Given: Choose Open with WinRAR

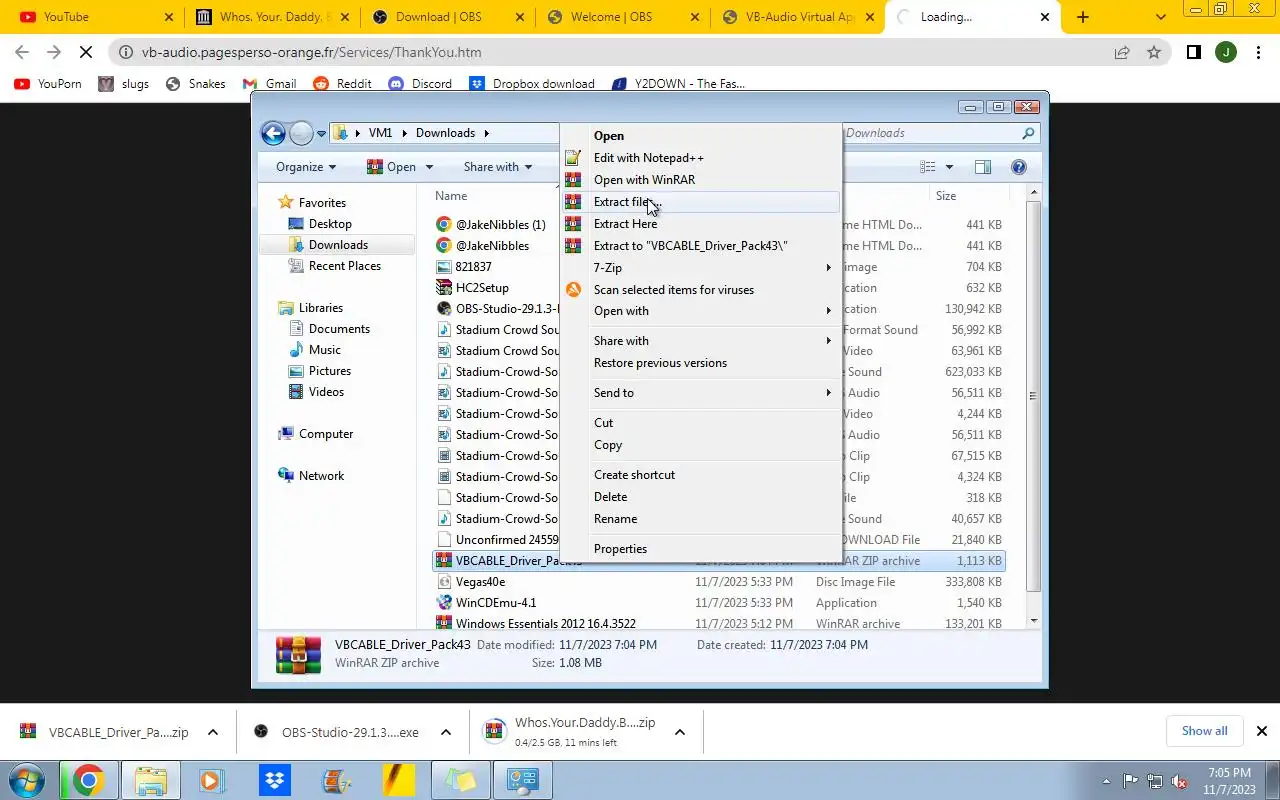Looking at the screenshot, I should point(700,180).
